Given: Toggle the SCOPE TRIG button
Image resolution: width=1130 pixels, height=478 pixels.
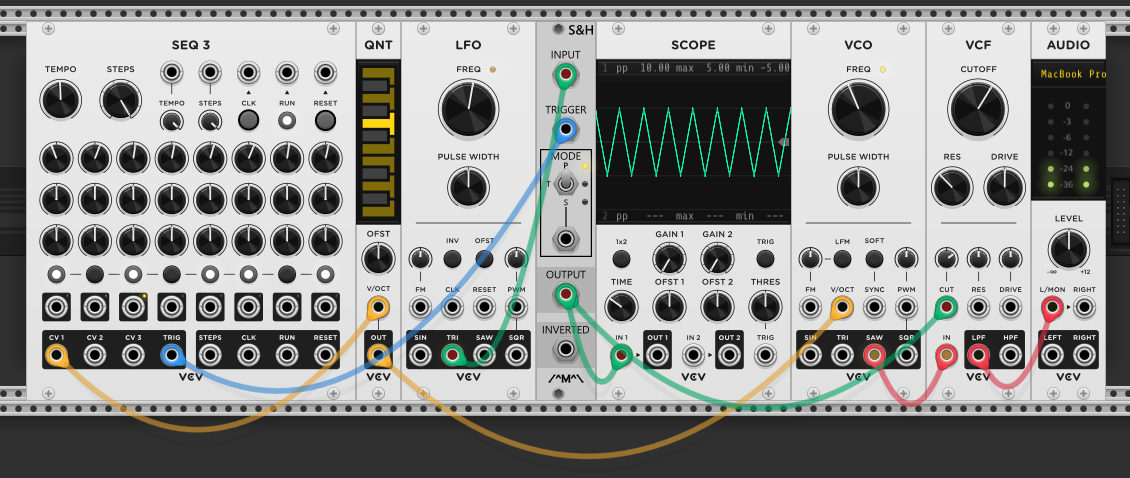Looking at the screenshot, I should (x=765, y=259).
